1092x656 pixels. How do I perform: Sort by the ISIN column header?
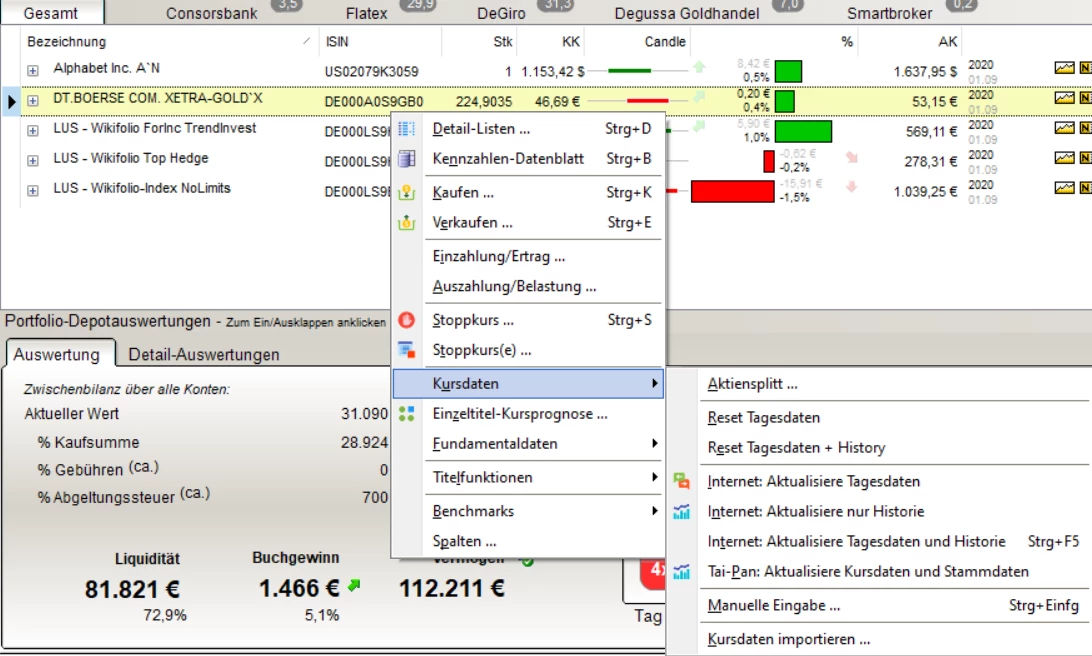pos(380,42)
